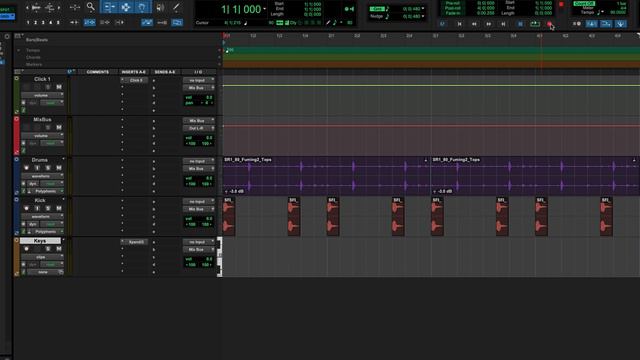This screenshot has height=360, width=640.
Task: Select the Selector tool in toolbar
Action: [x=126, y=7]
